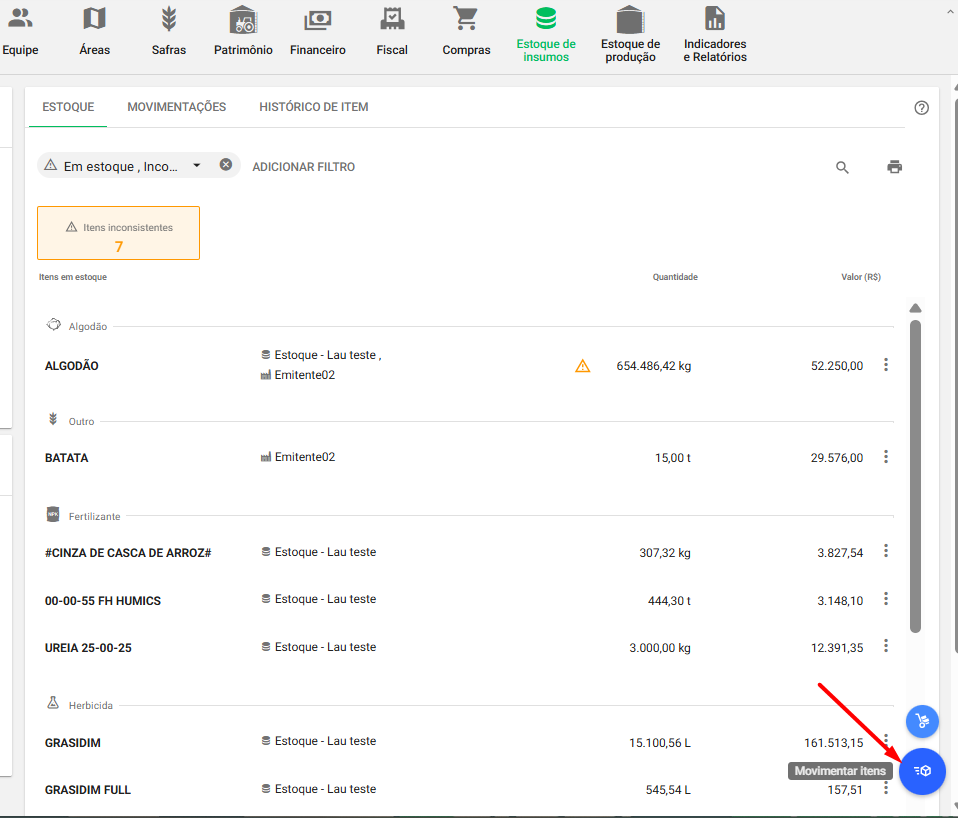Click the ALGODÃO inconsistency warning icon
This screenshot has height=818, width=958.
tap(582, 366)
